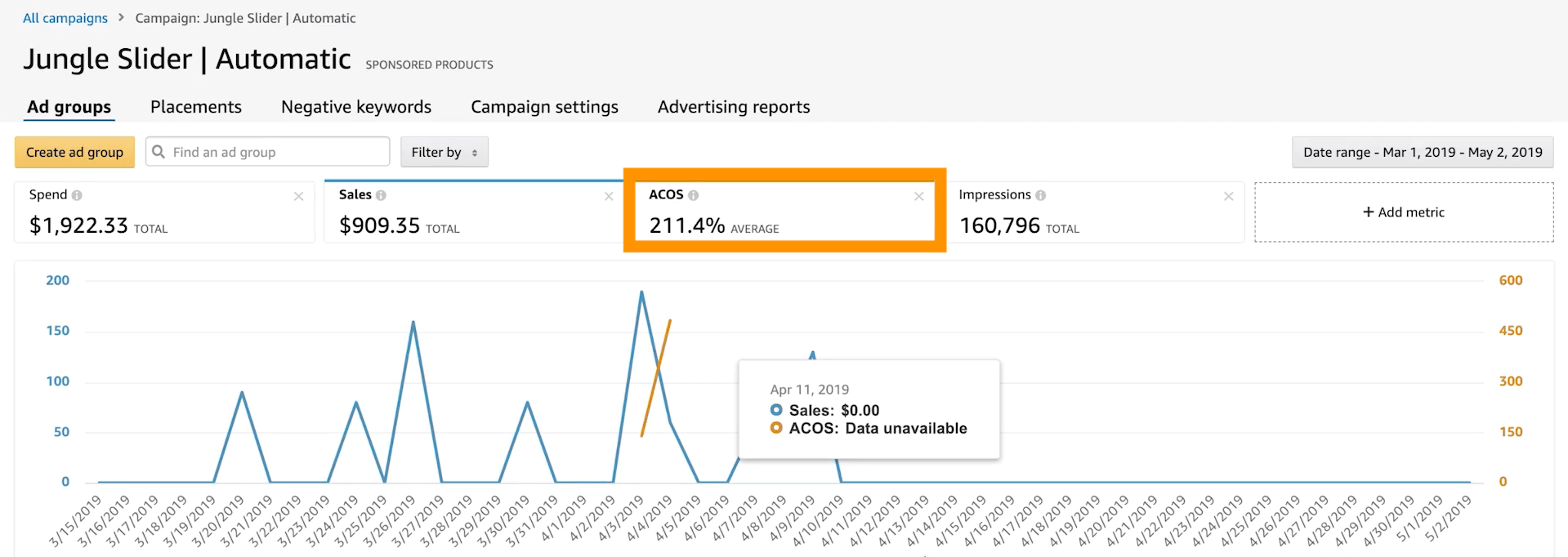Select the Spend metric card
This screenshot has width=1568, height=557.
(164, 212)
